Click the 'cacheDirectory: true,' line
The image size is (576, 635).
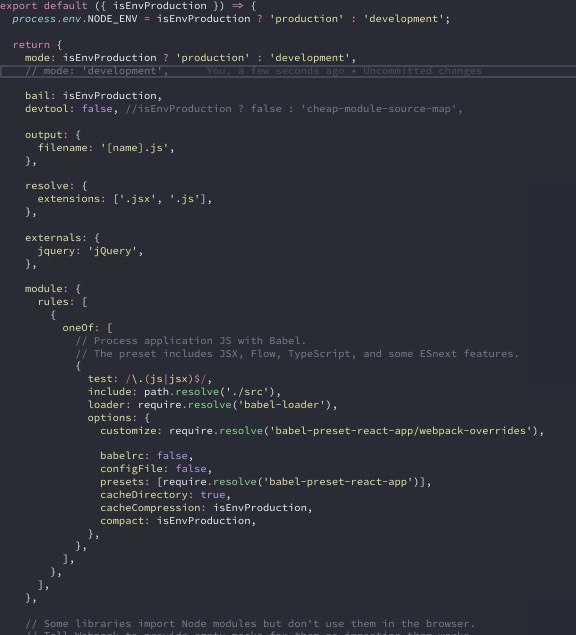tap(165, 494)
